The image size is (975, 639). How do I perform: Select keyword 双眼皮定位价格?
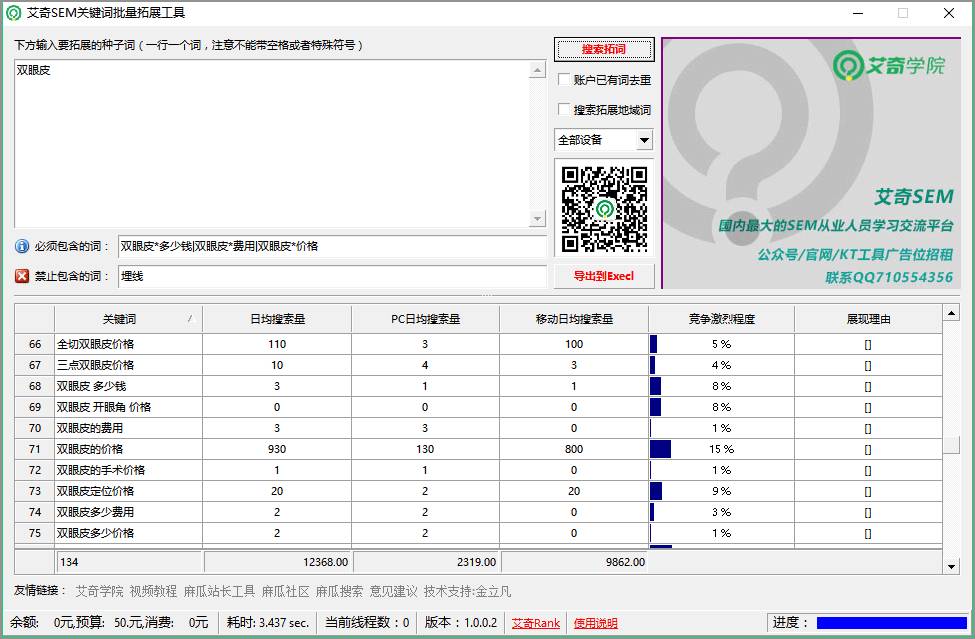point(128,491)
